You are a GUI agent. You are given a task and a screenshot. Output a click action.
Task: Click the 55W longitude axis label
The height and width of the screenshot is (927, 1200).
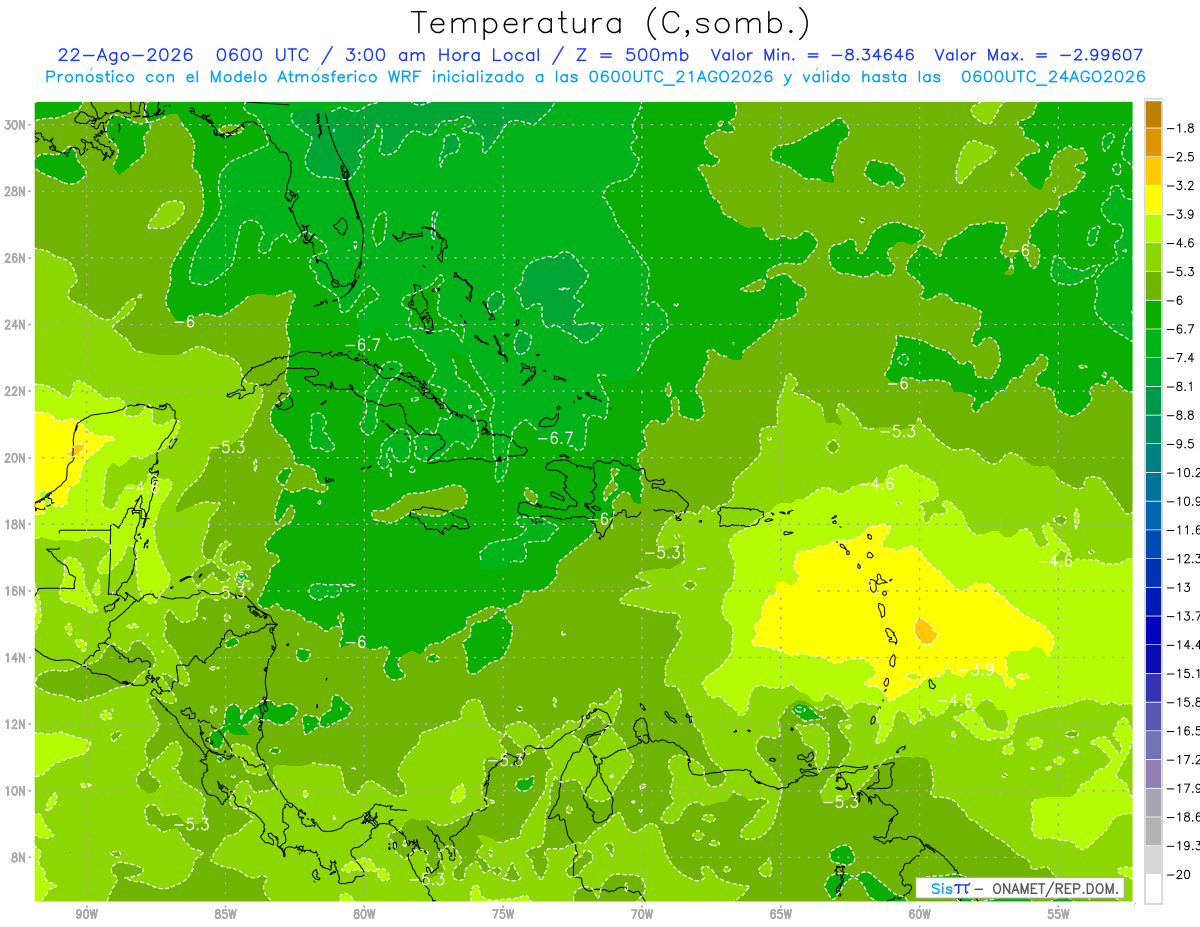[1059, 914]
